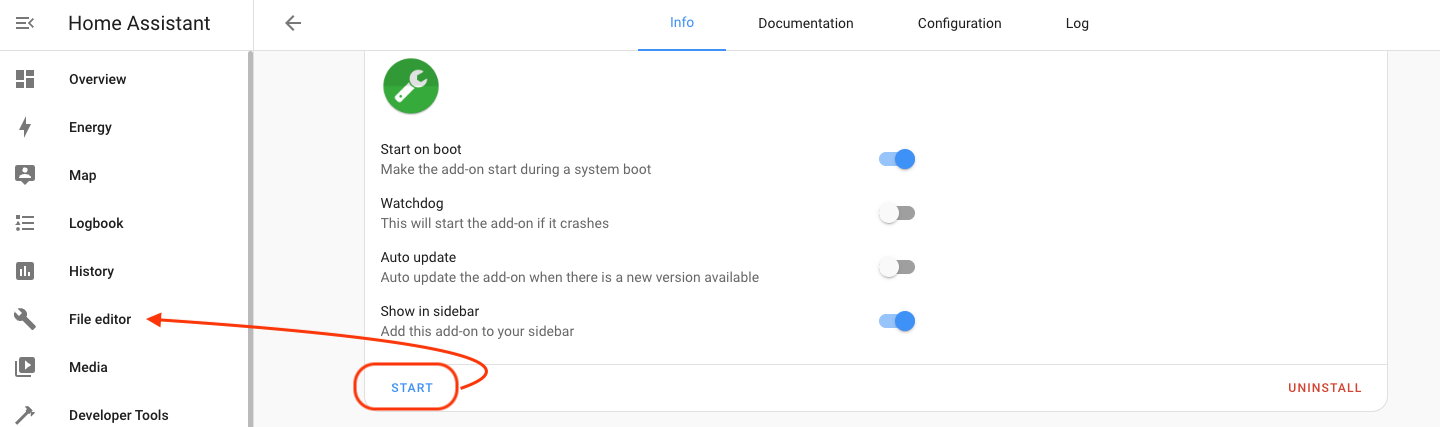Turn on the Auto update switch
The image size is (1440, 427).
(897, 267)
